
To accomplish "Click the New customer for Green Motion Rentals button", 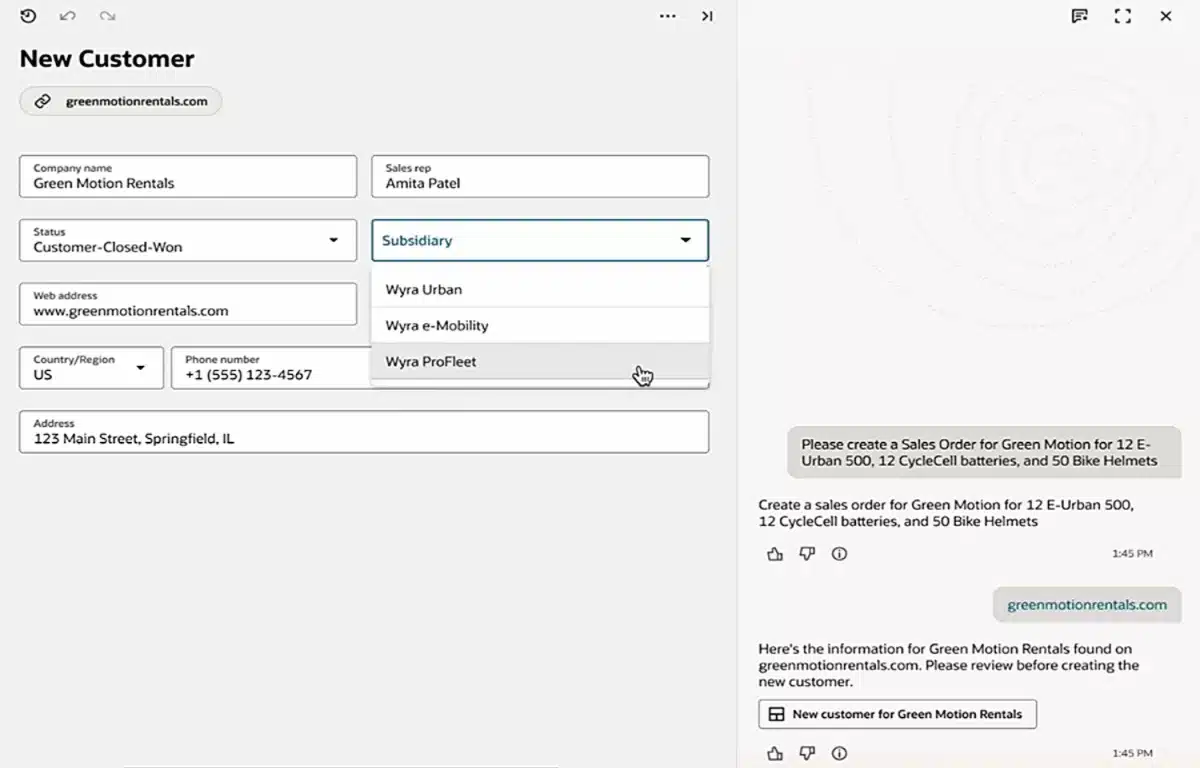I will (x=897, y=714).
